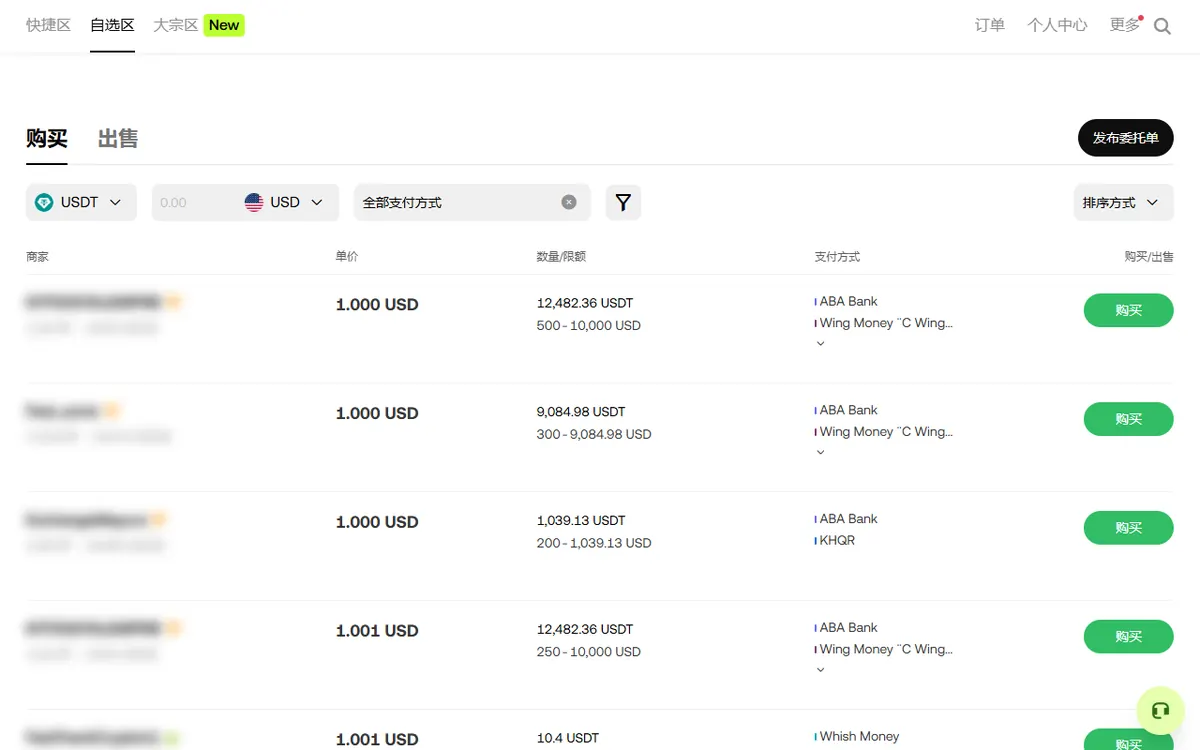Click the US flag currency icon
Image resolution: width=1200 pixels, height=750 pixels.
pyautogui.click(x=254, y=202)
